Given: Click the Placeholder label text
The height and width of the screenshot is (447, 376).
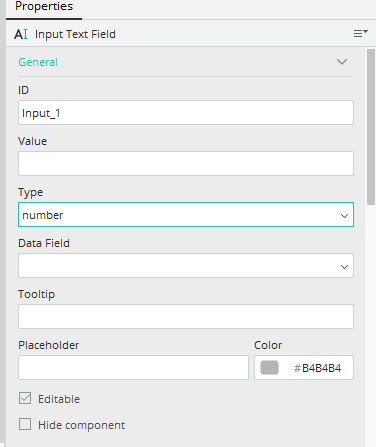Looking at the screenshot, I should click(x=49, y=345).
